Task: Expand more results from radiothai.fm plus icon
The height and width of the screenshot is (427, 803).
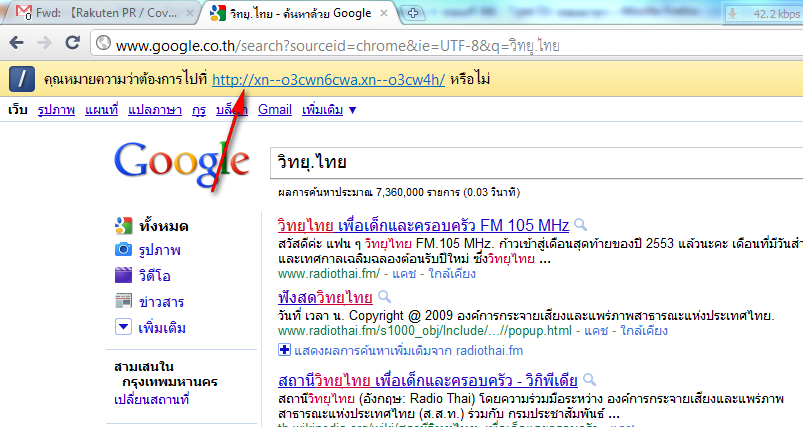Action: click(x=284, y=350)
